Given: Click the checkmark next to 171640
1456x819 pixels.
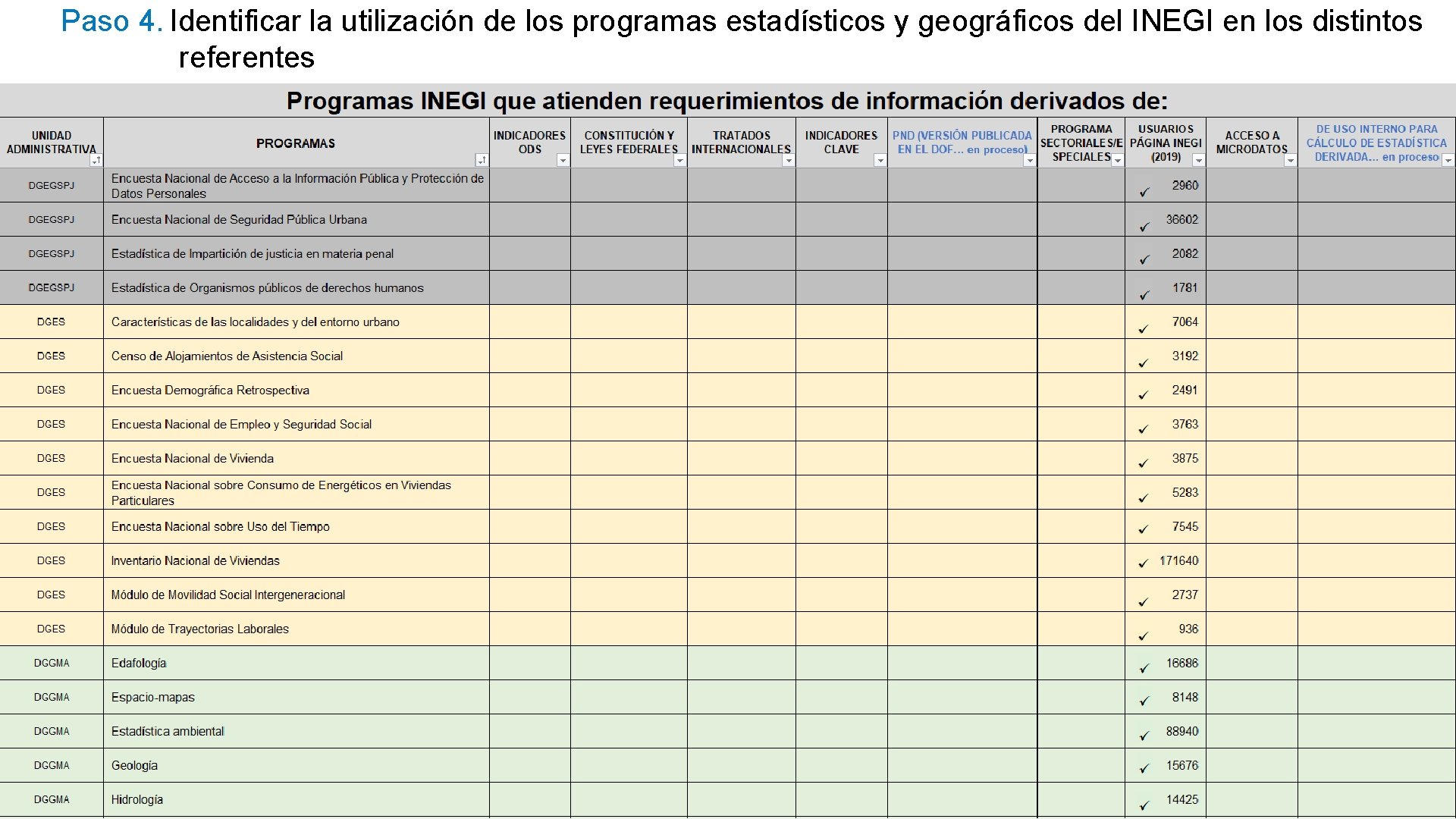Looking at the screenshot, I should 1144,563.
